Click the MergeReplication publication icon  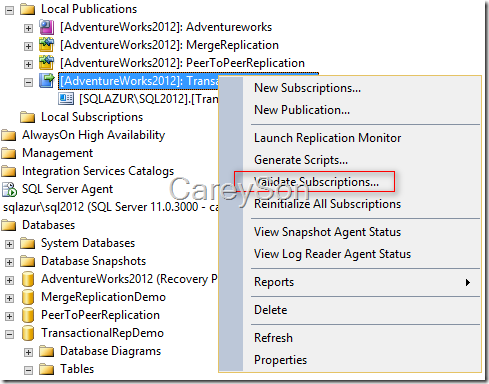click(46, 45)
